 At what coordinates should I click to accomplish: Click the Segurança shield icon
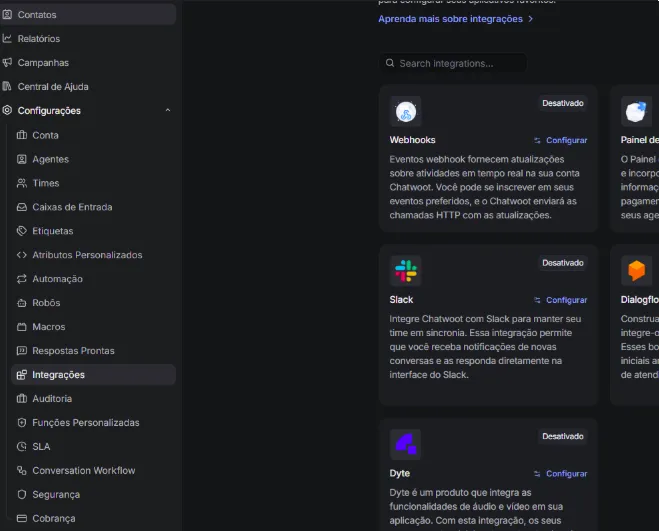22,494
